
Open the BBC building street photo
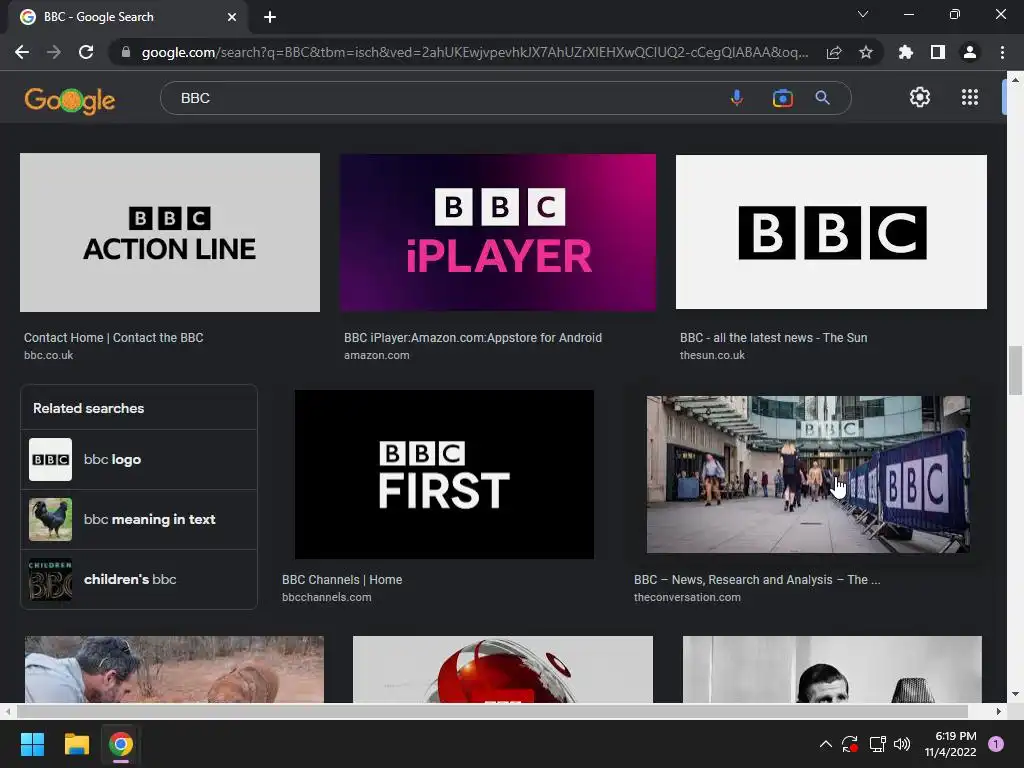808,475
